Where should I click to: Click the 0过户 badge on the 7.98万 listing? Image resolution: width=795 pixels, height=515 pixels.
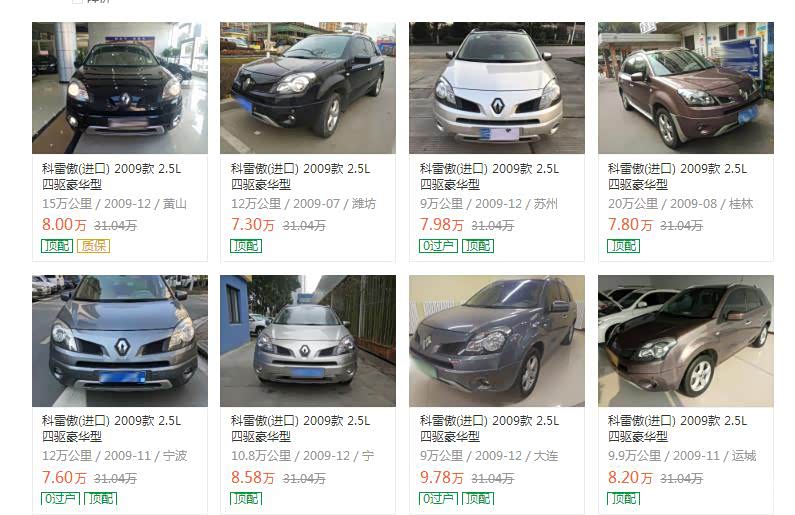(439, 246)
